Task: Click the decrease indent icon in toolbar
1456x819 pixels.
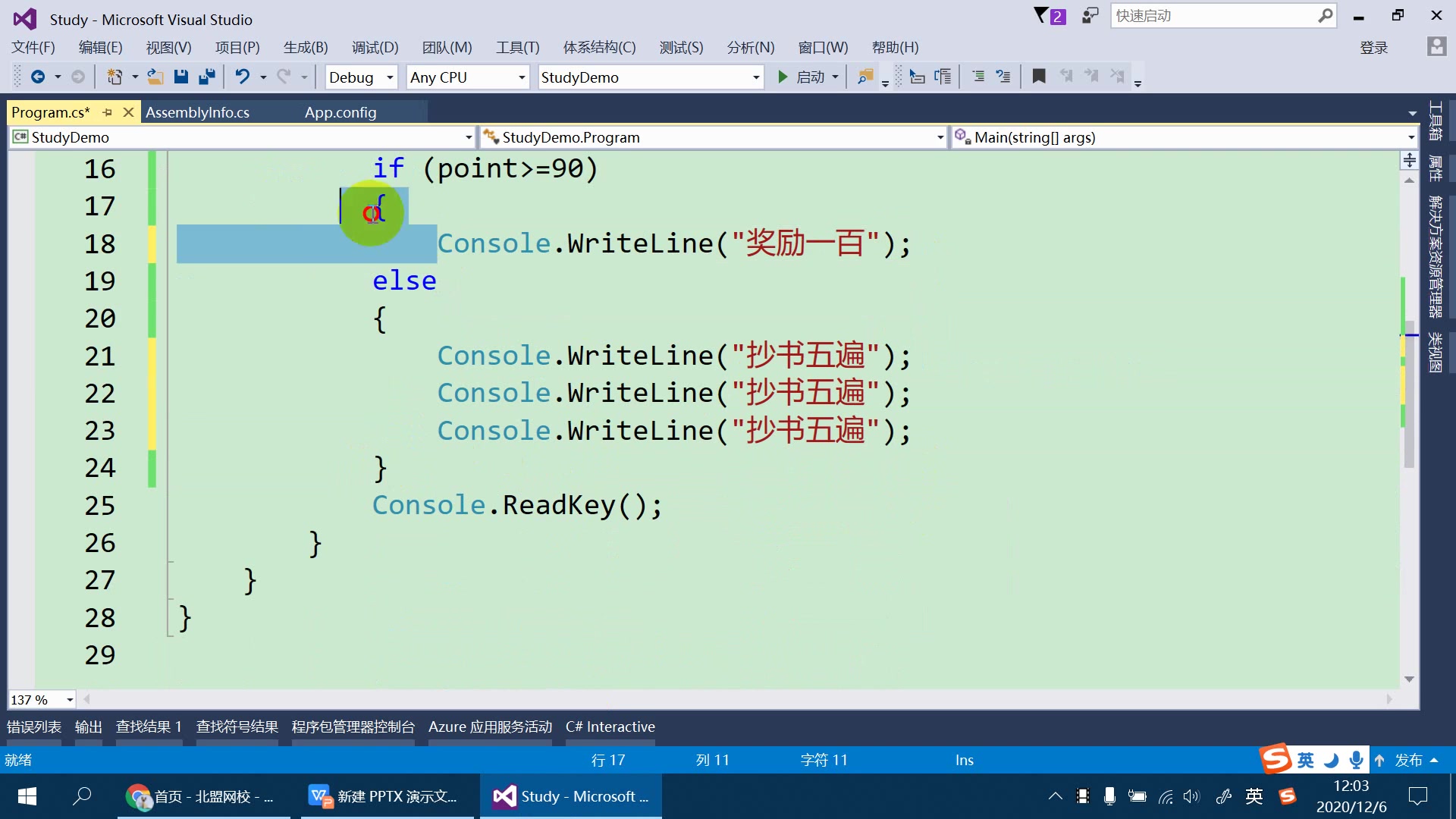Action: point(917,77)
